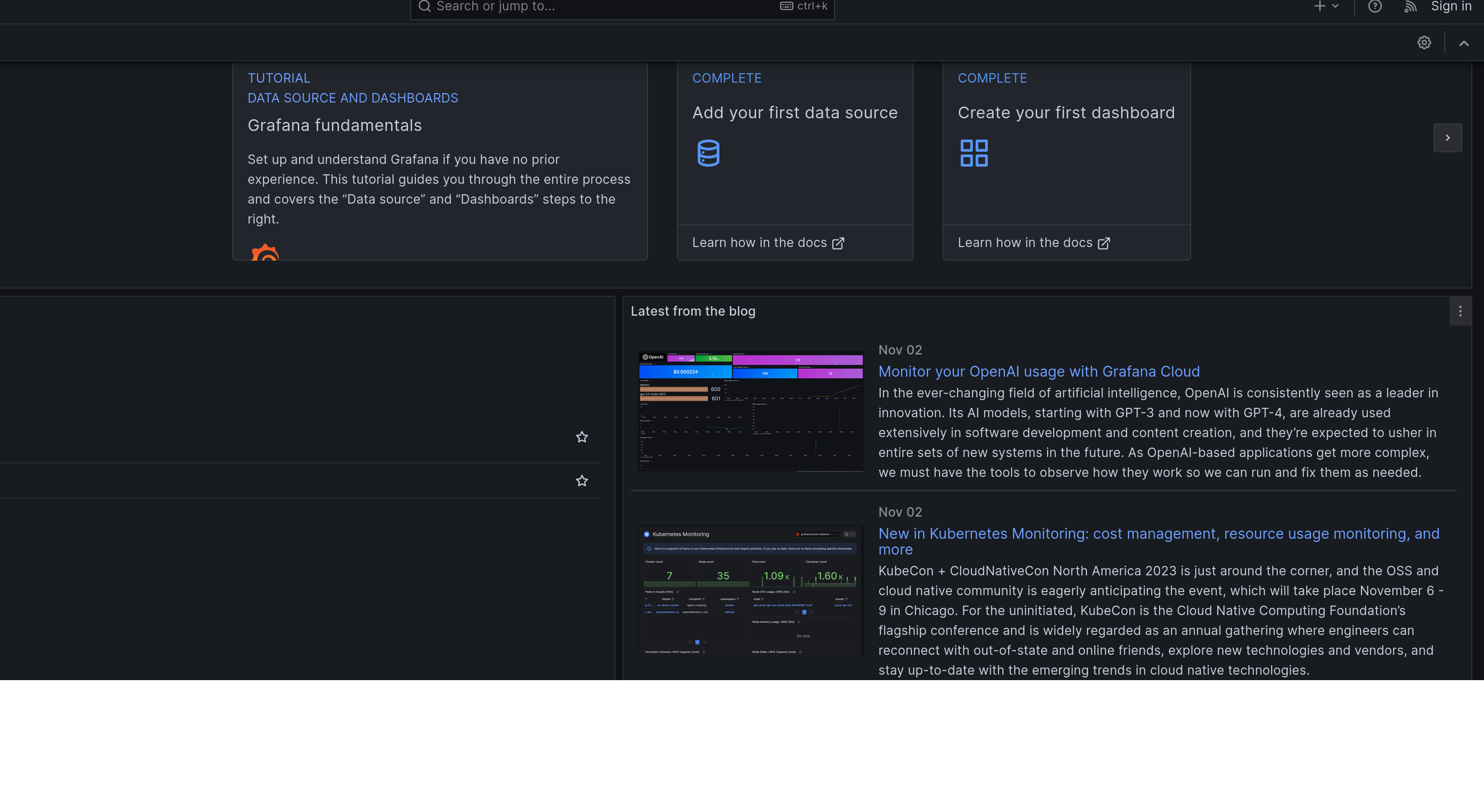Open Monitor your OpenAI usage blog post
Screen dimensions: 1484x812
coord(1039,371)
